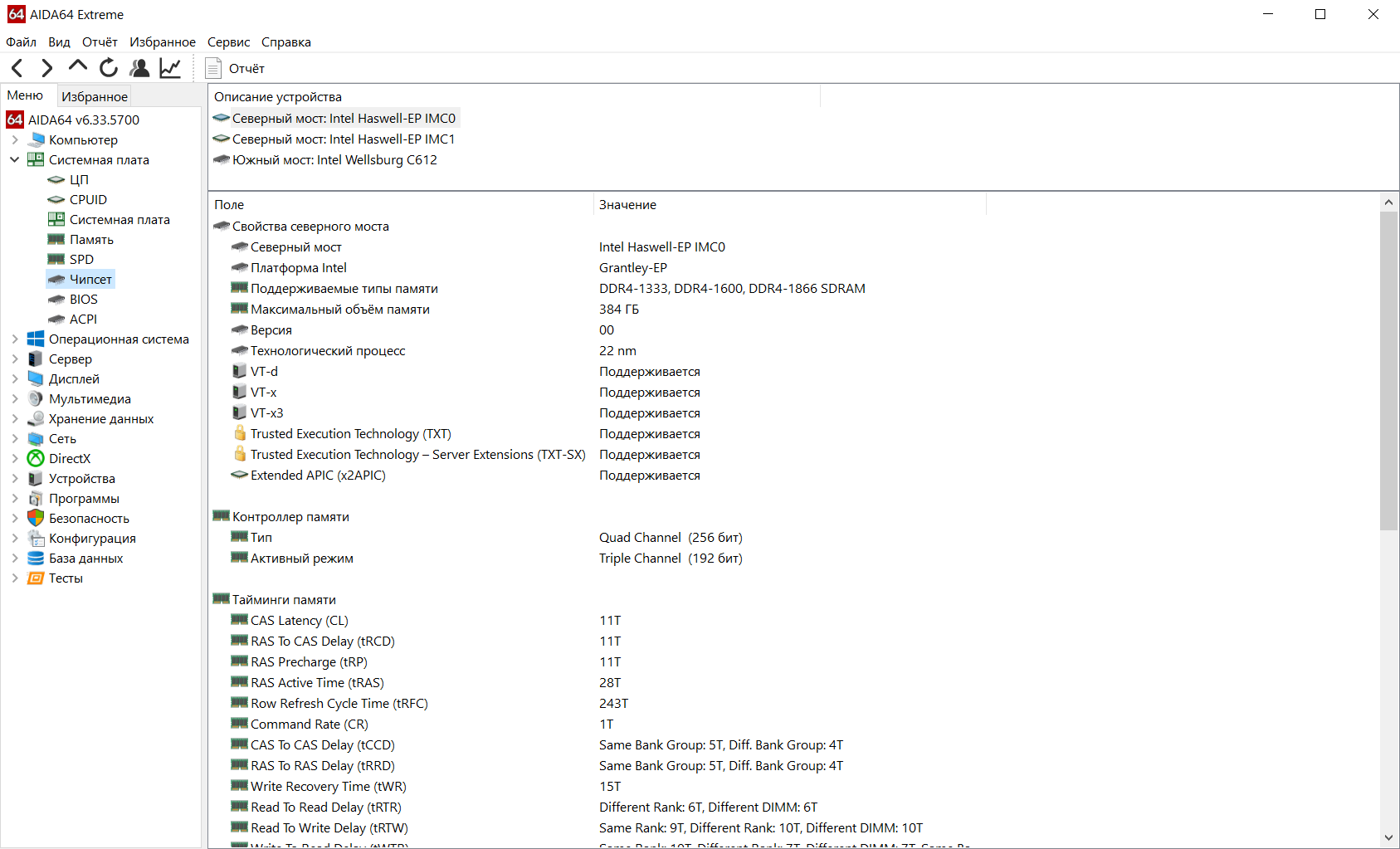Select the Память tree item
This screenshot has width=1400, height=849.
click(x=91, y=240)
